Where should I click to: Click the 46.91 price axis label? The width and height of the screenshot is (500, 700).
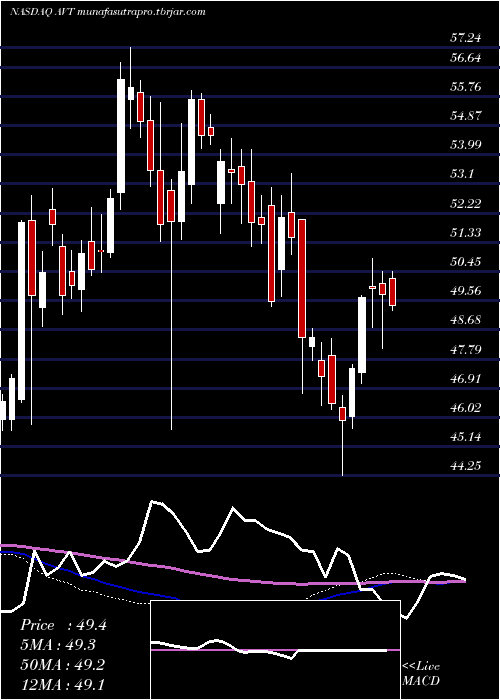pos(466,379)
